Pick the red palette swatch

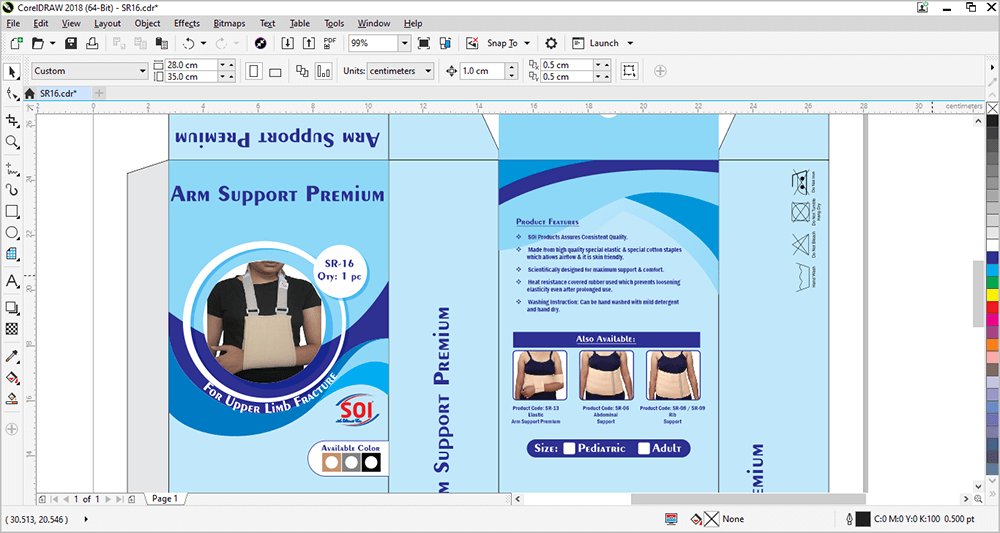click(x=992, y=307)
